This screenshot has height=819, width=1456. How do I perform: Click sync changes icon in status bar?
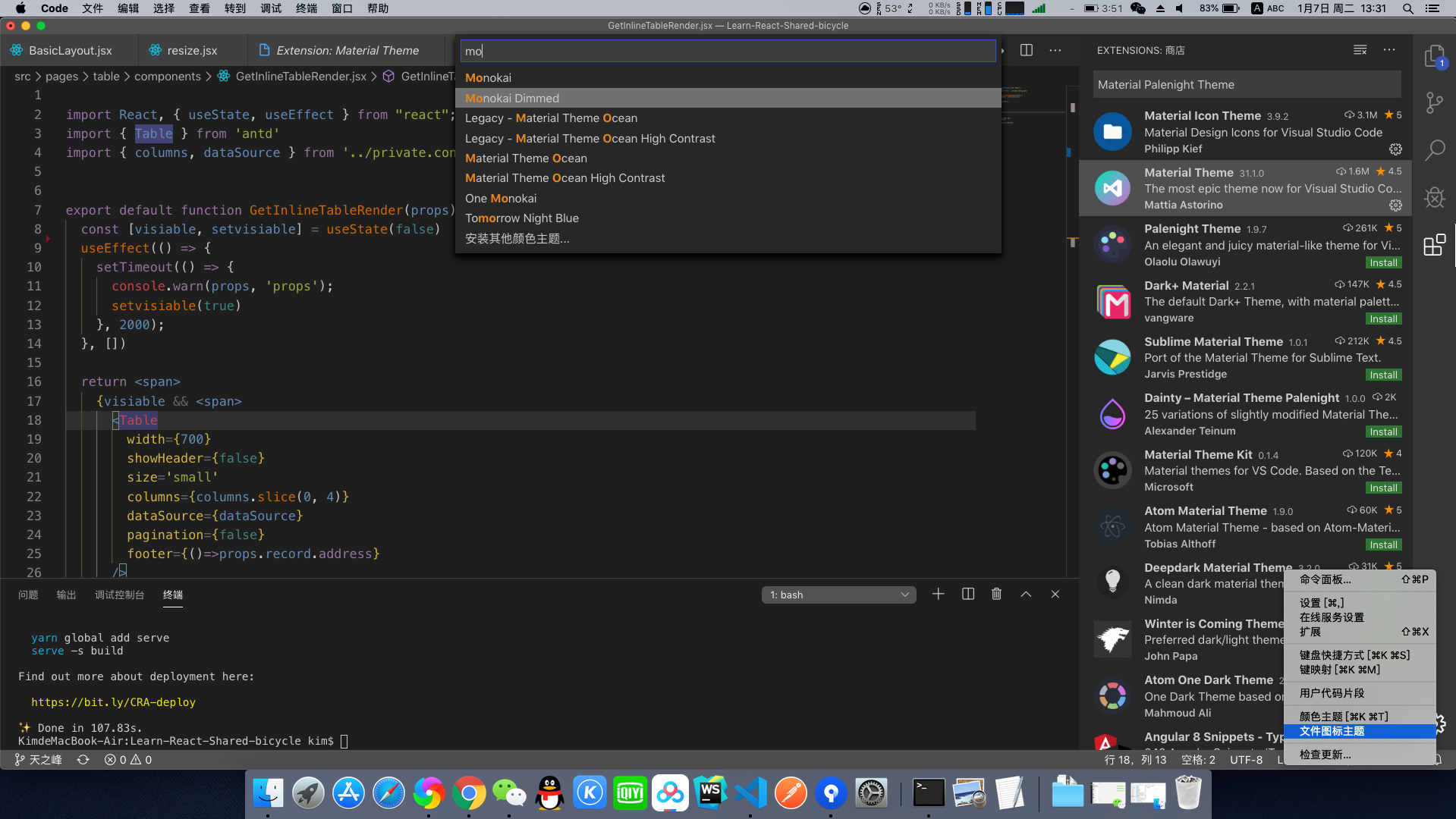pos(83,759)
